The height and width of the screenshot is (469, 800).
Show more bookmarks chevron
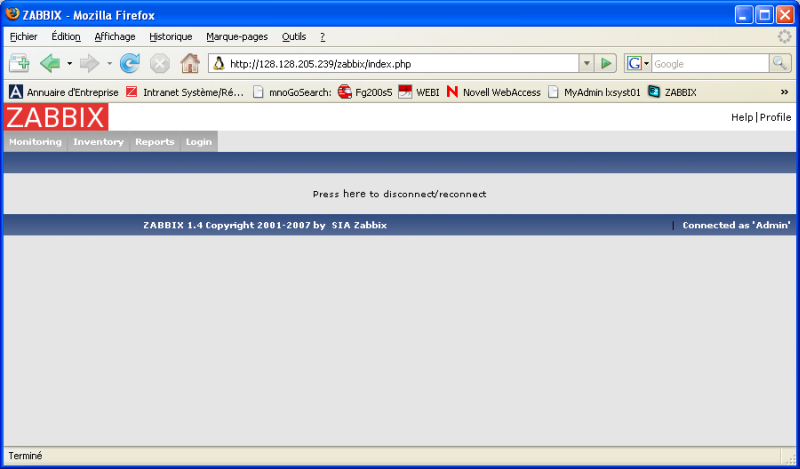(x=785, y=92)
